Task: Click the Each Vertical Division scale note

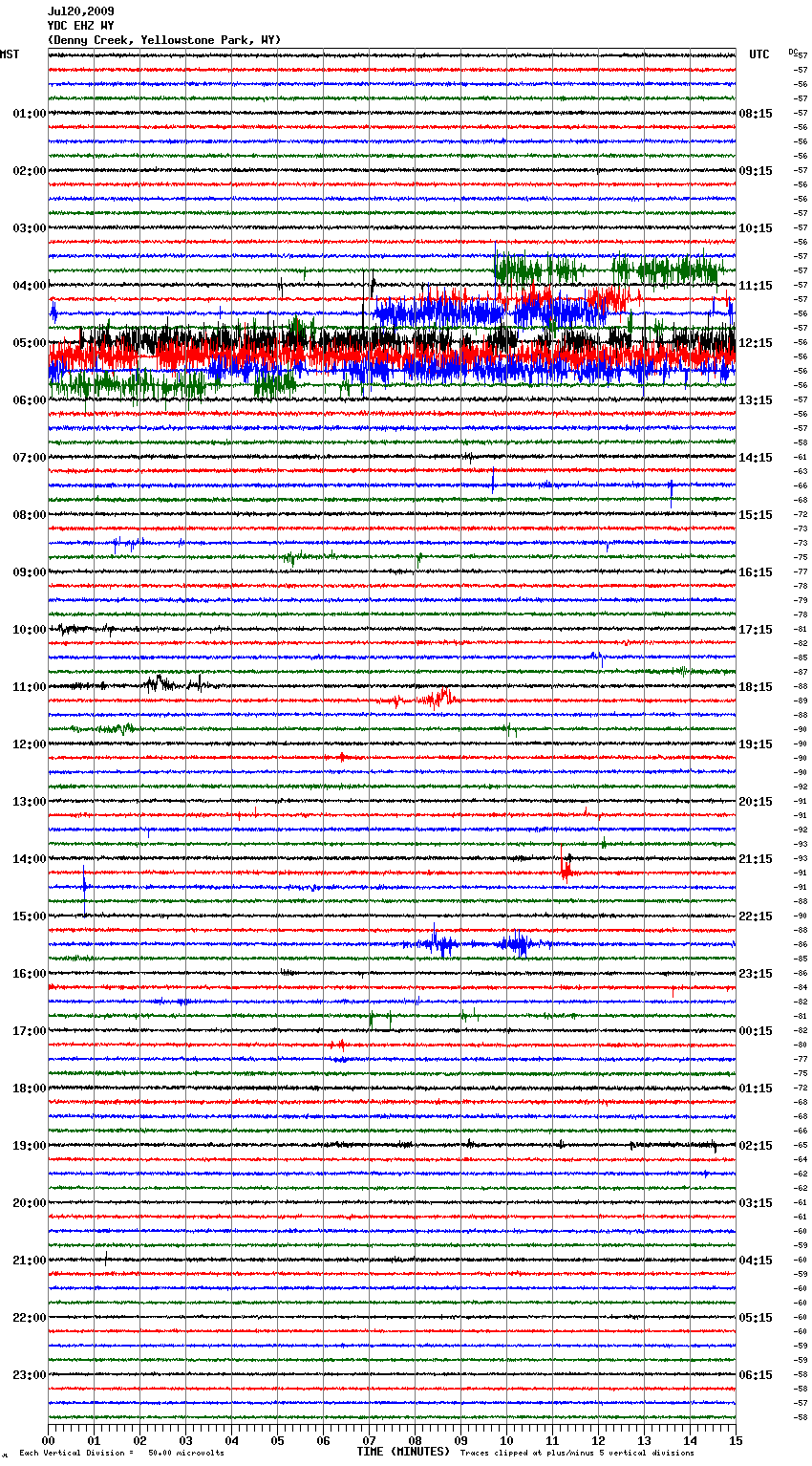Action: [x=121, y=1453]
